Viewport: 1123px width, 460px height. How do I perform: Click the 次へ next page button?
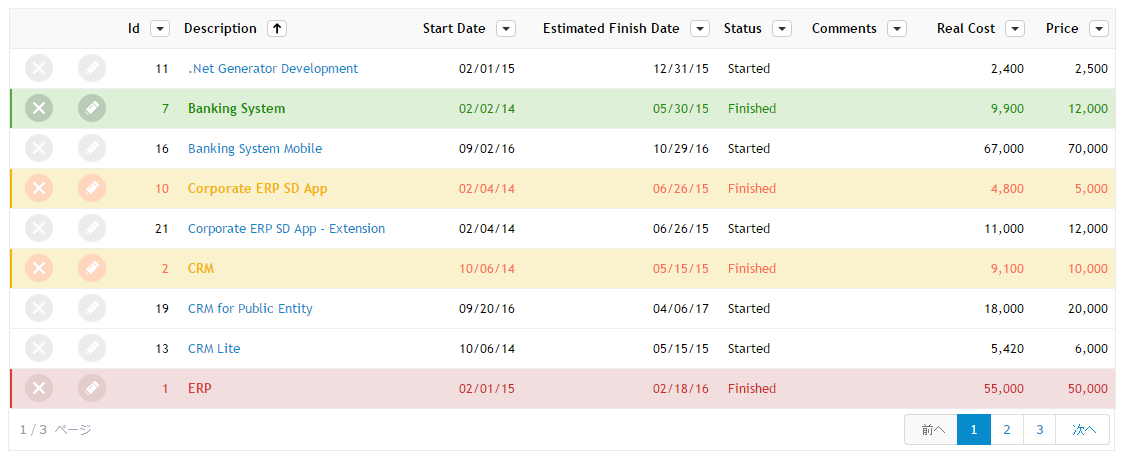point(1084,430)
